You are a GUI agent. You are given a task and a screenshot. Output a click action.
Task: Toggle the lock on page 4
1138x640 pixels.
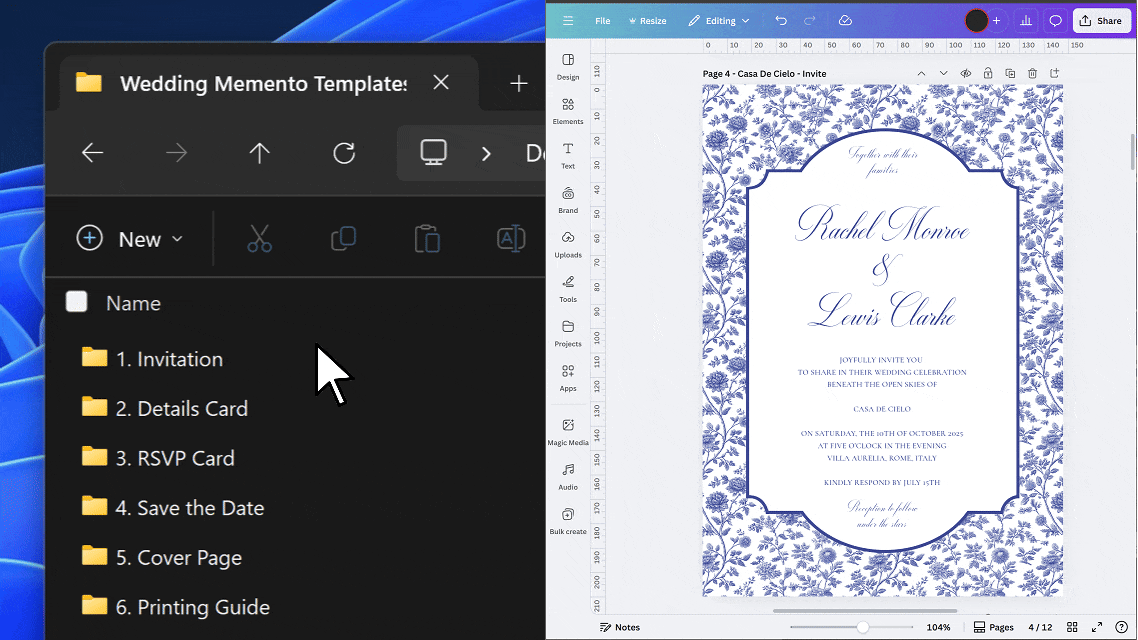[x=988, y=74]
